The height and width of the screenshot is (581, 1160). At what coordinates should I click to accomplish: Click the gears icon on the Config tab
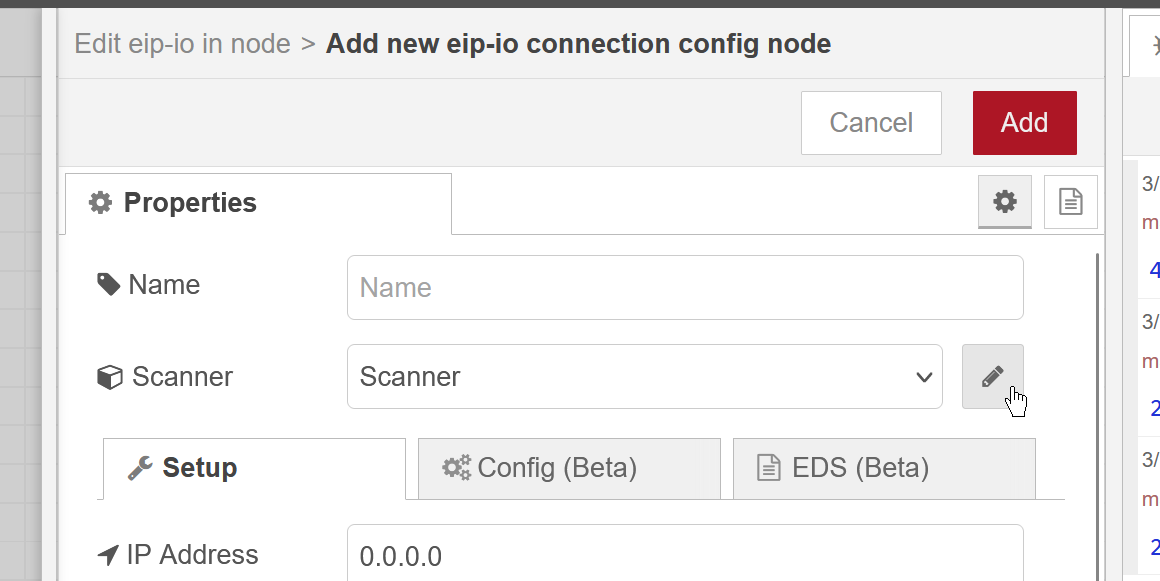point(456,468)
